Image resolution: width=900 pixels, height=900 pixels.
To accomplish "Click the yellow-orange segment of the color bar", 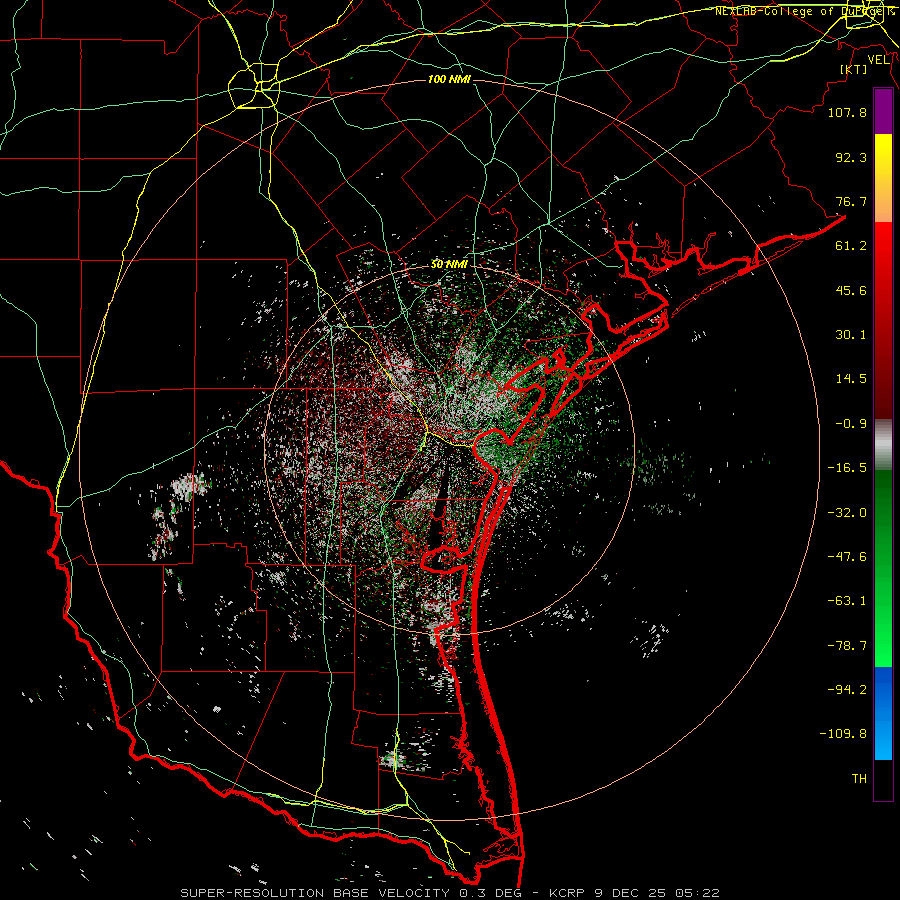I will pos(883,178).
